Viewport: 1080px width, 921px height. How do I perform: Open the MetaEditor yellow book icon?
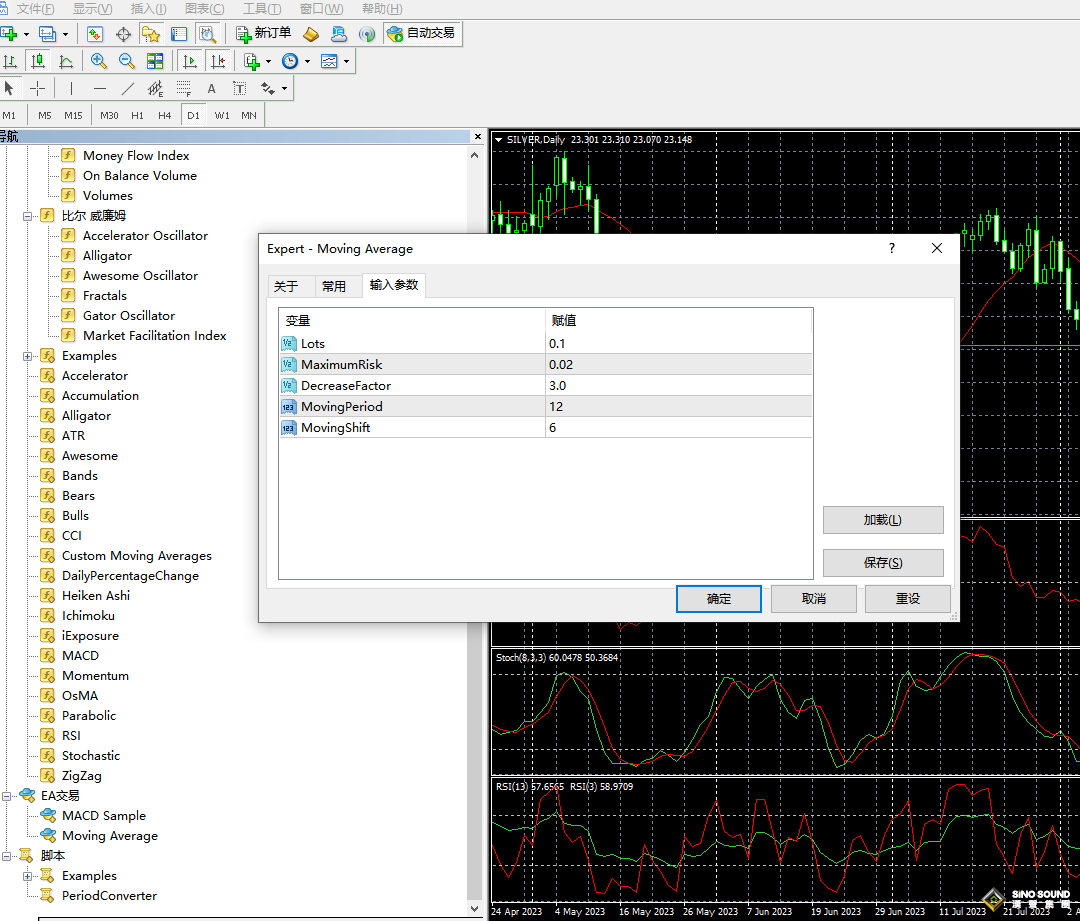311,34
